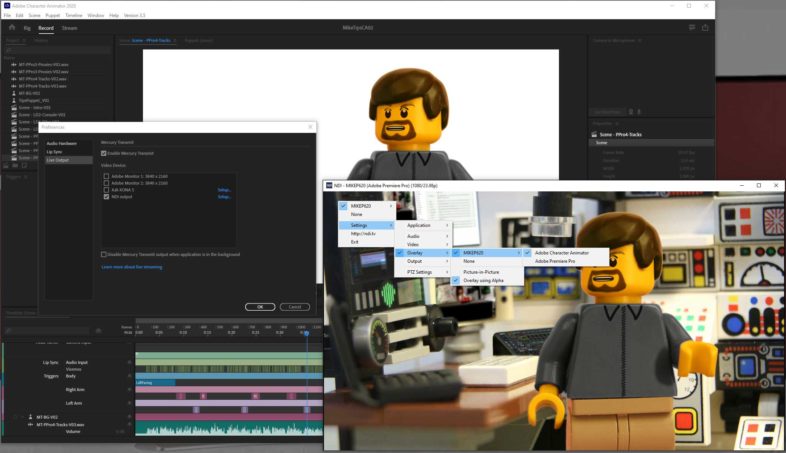Click the project panel search field
Image resolution: width=786 pixels, height=453 pixels.
tap(57, 50)
